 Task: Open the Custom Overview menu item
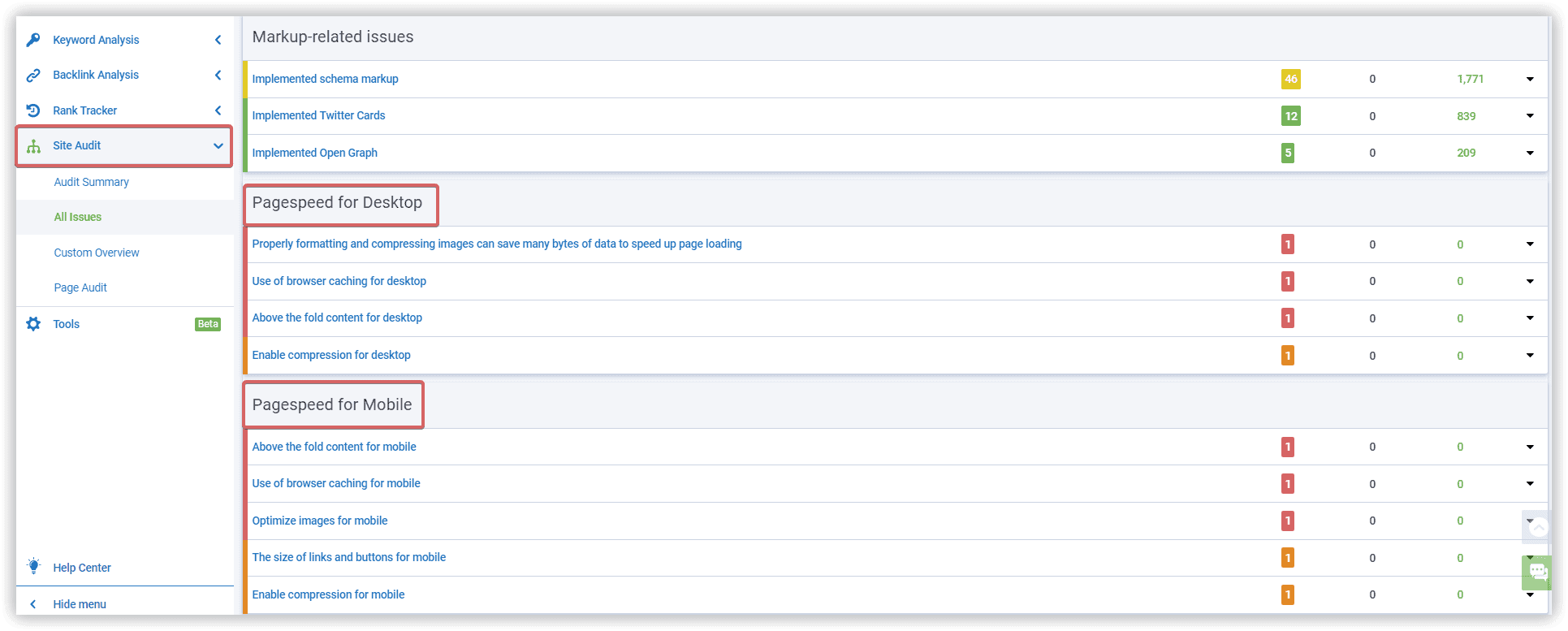(x=96, y=253)
